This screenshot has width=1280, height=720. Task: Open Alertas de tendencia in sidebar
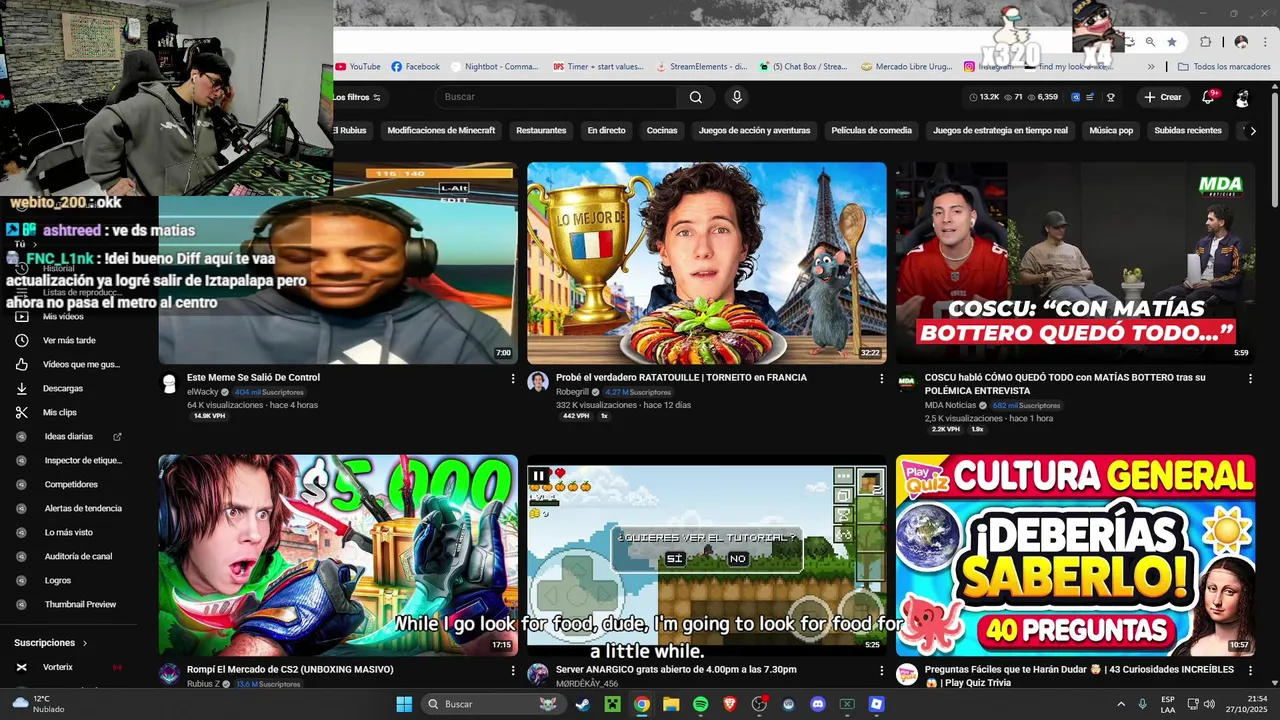click(83, 508)
